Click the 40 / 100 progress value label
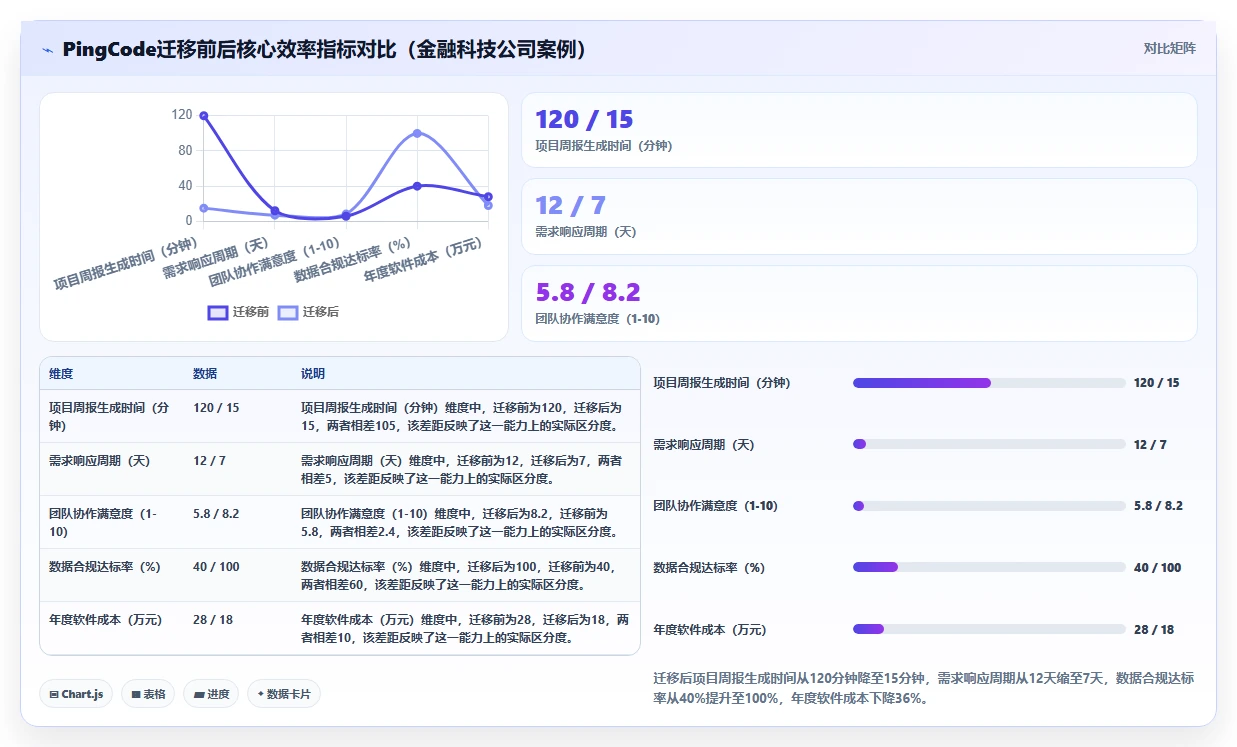This screenshot has width=1237, height=747. 1157,568
